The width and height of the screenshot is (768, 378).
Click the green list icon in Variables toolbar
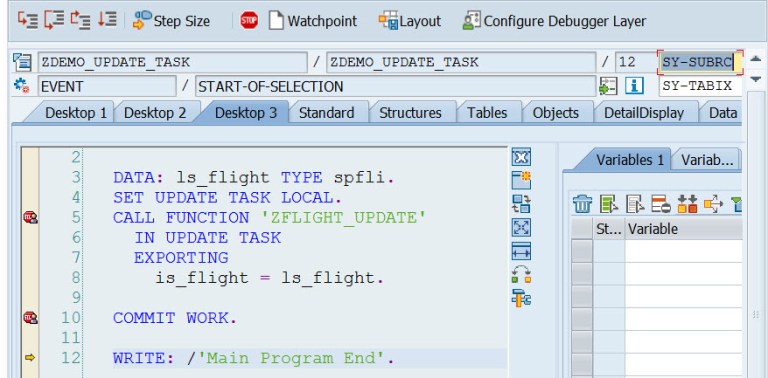(x=609, y=204)
